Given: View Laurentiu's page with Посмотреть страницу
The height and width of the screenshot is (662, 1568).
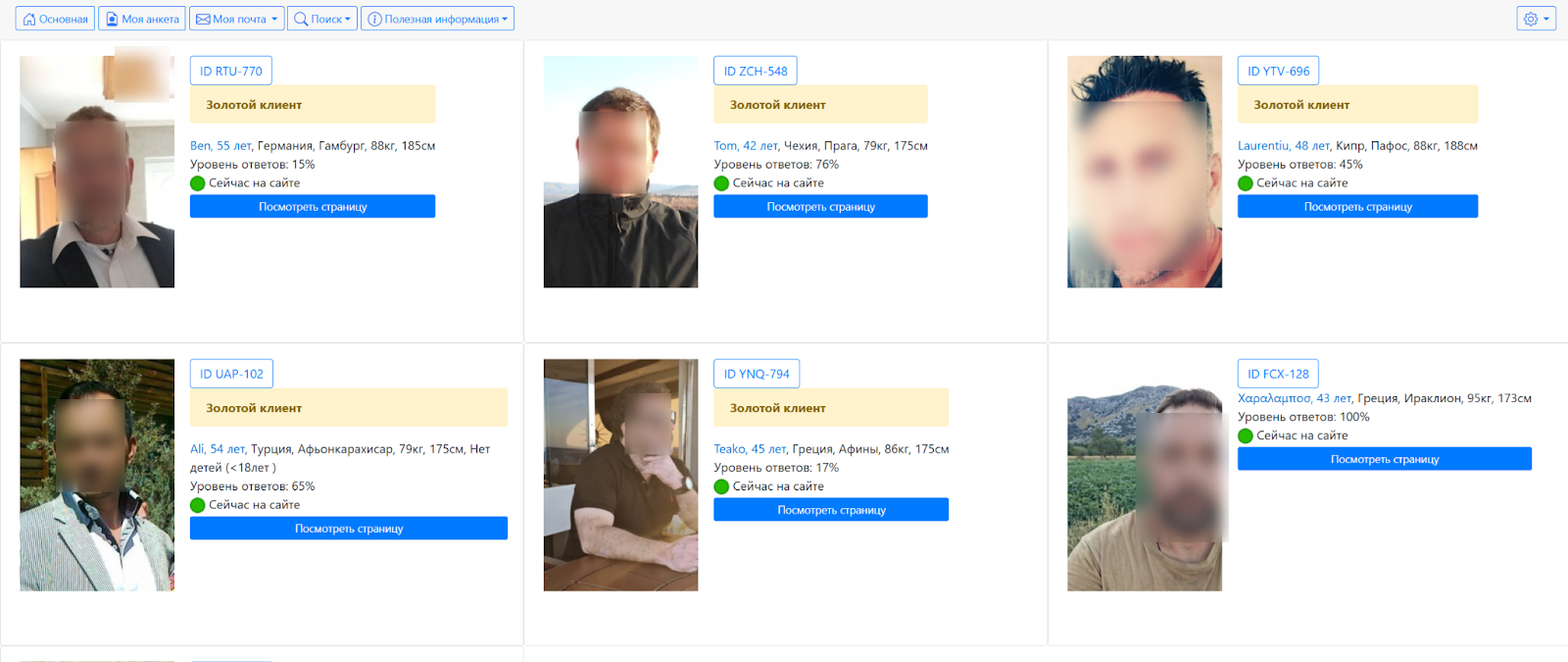Looking at the screenshot, I should [1357, 206].
